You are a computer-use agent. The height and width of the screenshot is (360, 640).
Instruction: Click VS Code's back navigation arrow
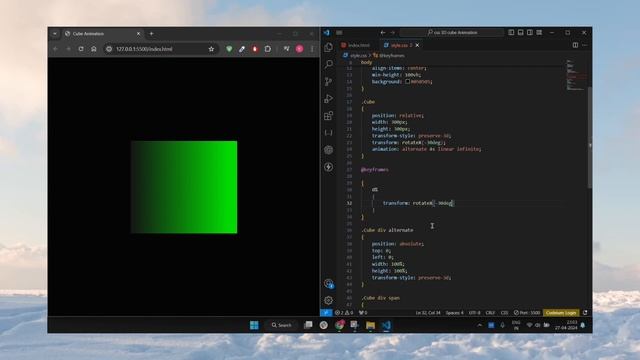pyautogui.click(x=383, y=33)
